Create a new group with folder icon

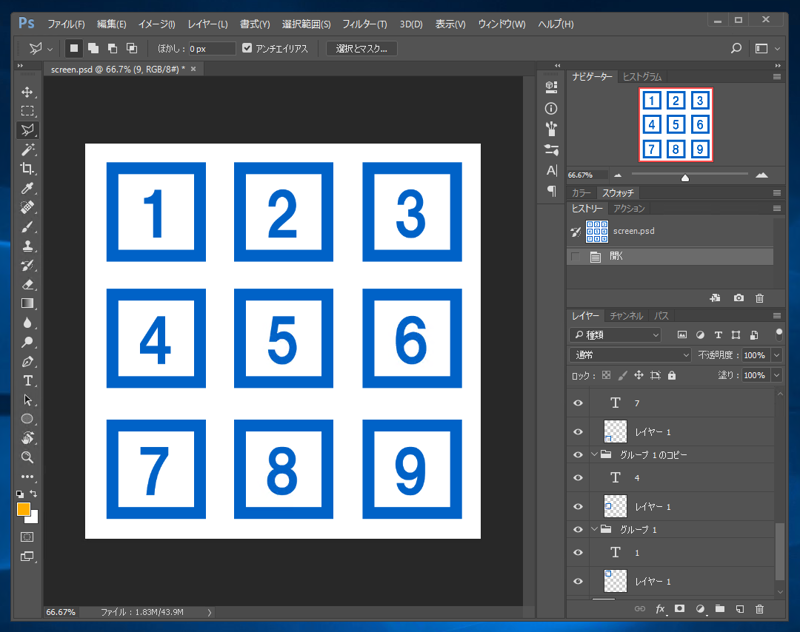pyautogui.click(x=719, y=608)
